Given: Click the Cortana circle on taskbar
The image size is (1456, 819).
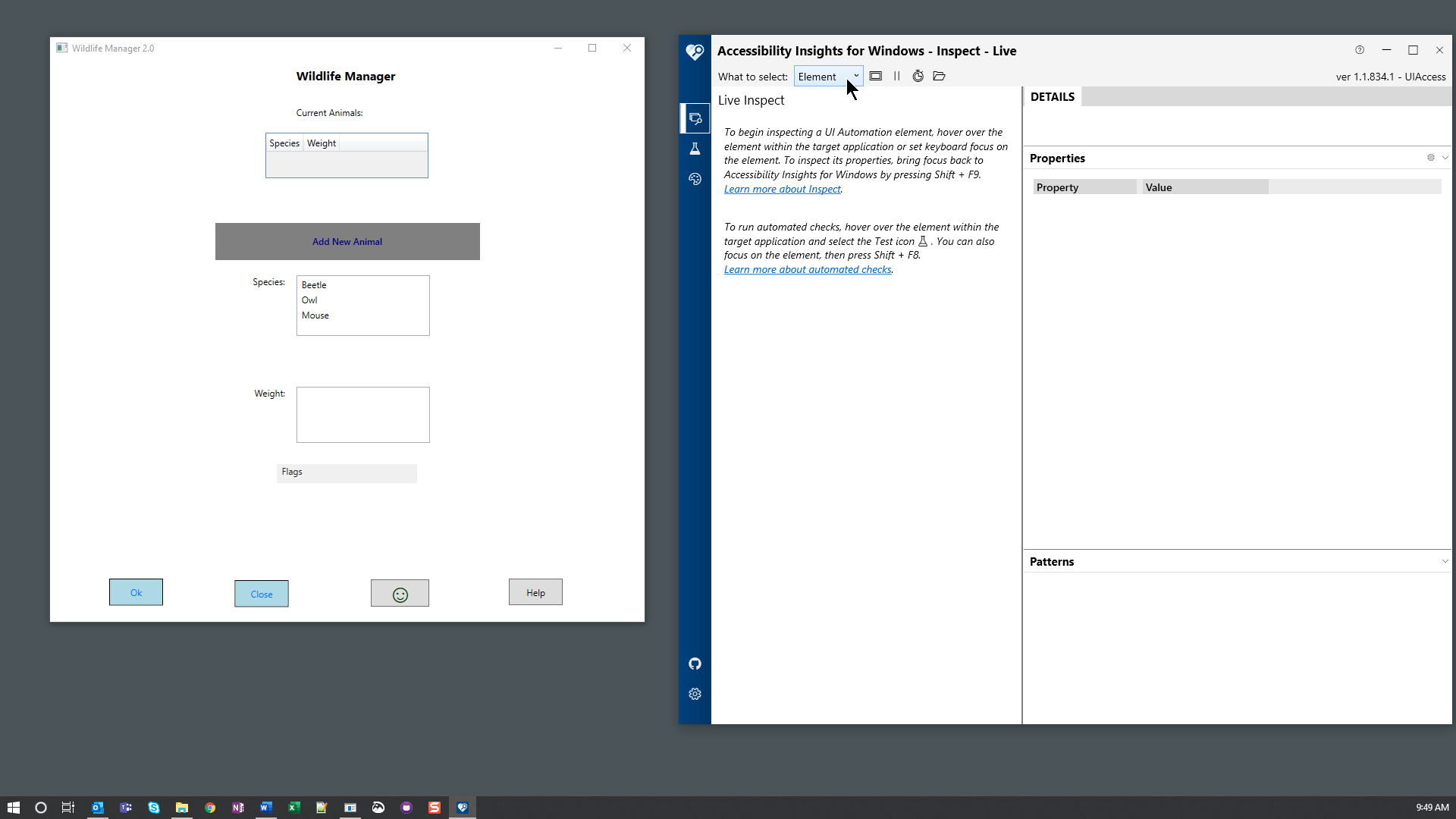Looking at the screenshot, I should [41, 808].
